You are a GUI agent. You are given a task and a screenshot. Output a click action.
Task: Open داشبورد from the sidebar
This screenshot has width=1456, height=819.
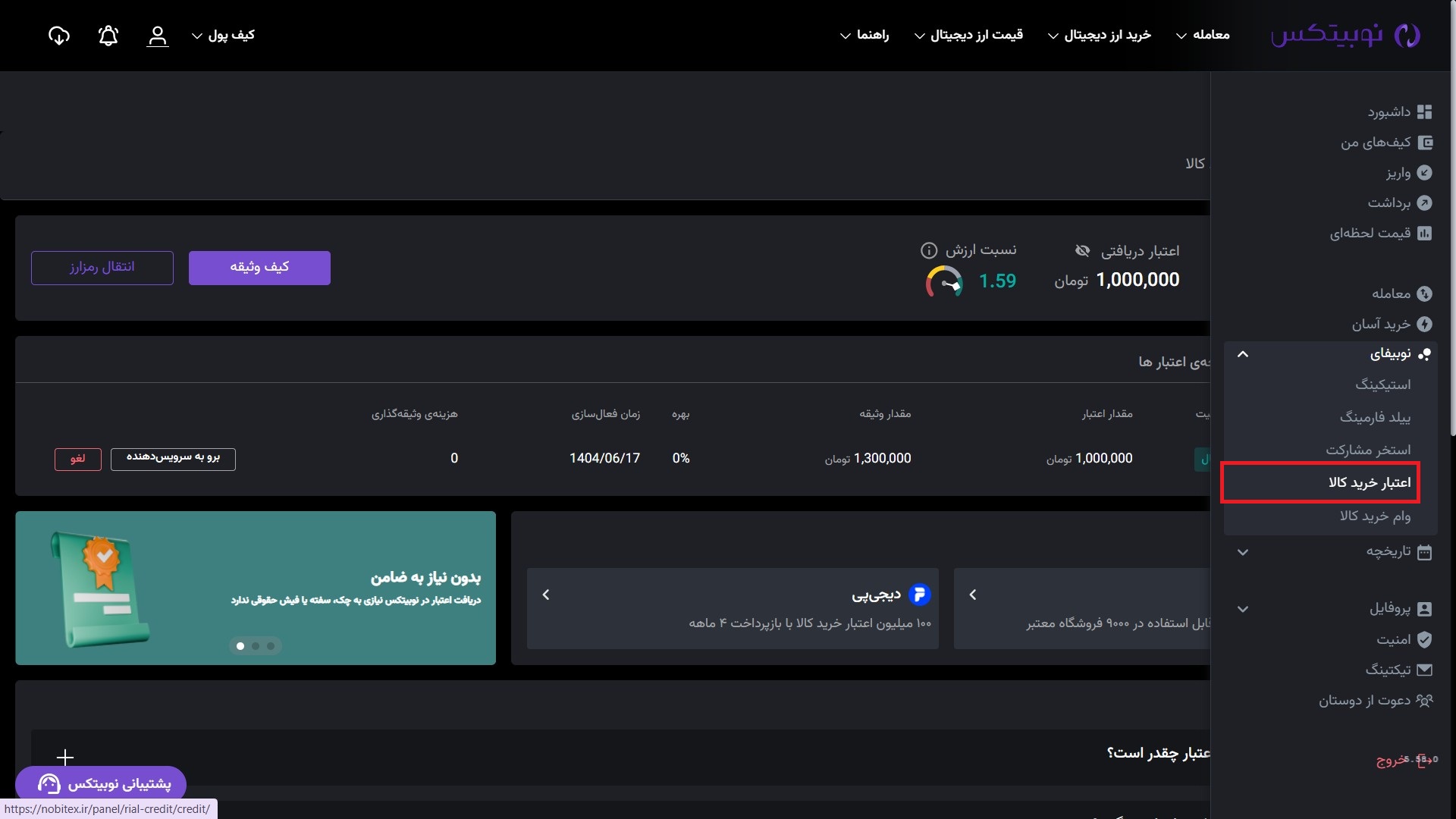(1389, 112)
